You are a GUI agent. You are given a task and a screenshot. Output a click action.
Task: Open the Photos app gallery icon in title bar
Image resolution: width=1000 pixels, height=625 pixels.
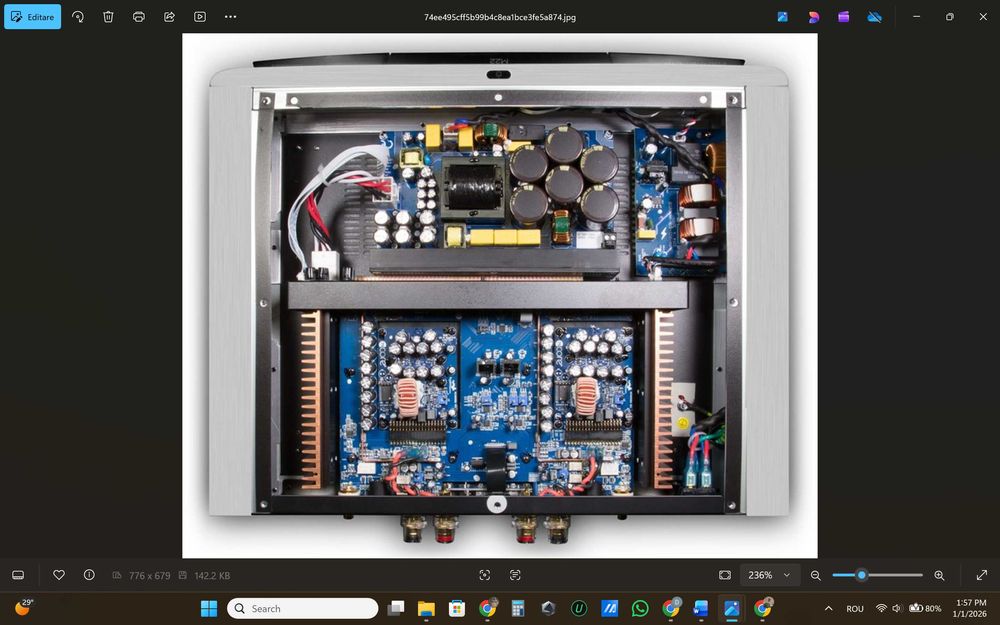click(783, 17)
